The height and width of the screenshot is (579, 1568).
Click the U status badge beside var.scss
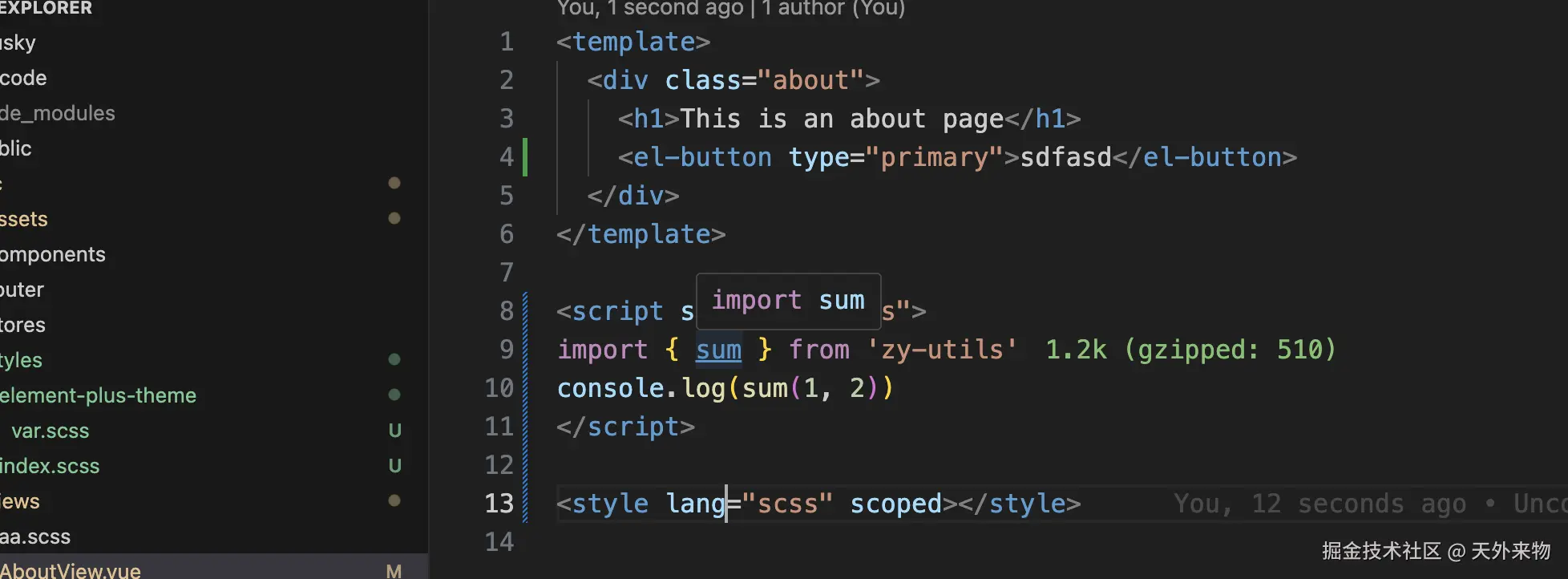[394, 431]
